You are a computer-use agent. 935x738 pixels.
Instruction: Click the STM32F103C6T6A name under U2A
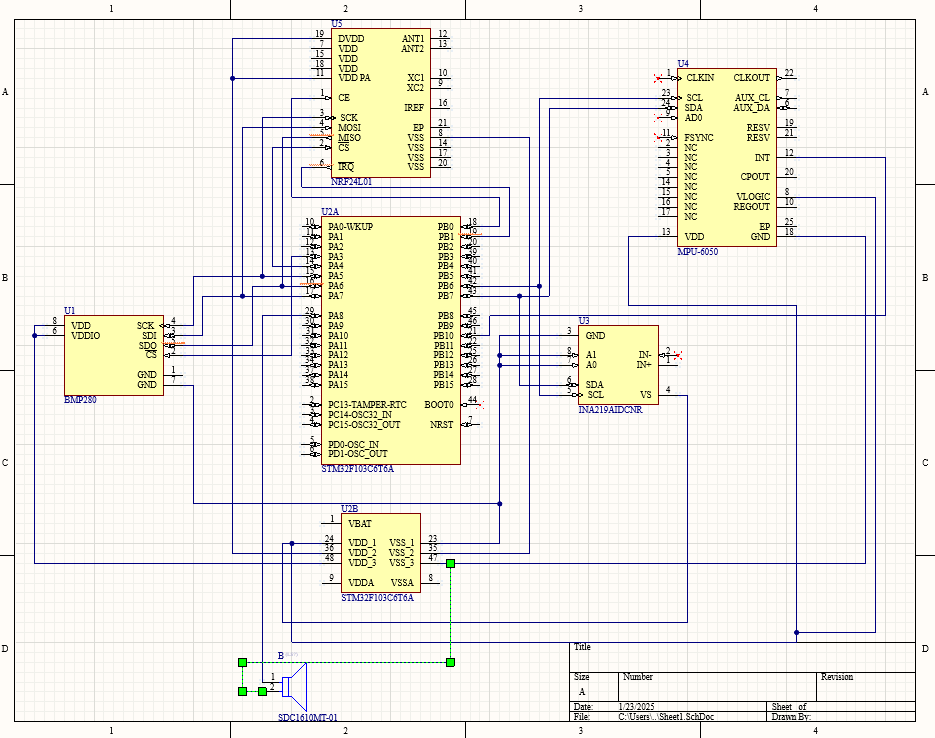(x=358, y=469)
